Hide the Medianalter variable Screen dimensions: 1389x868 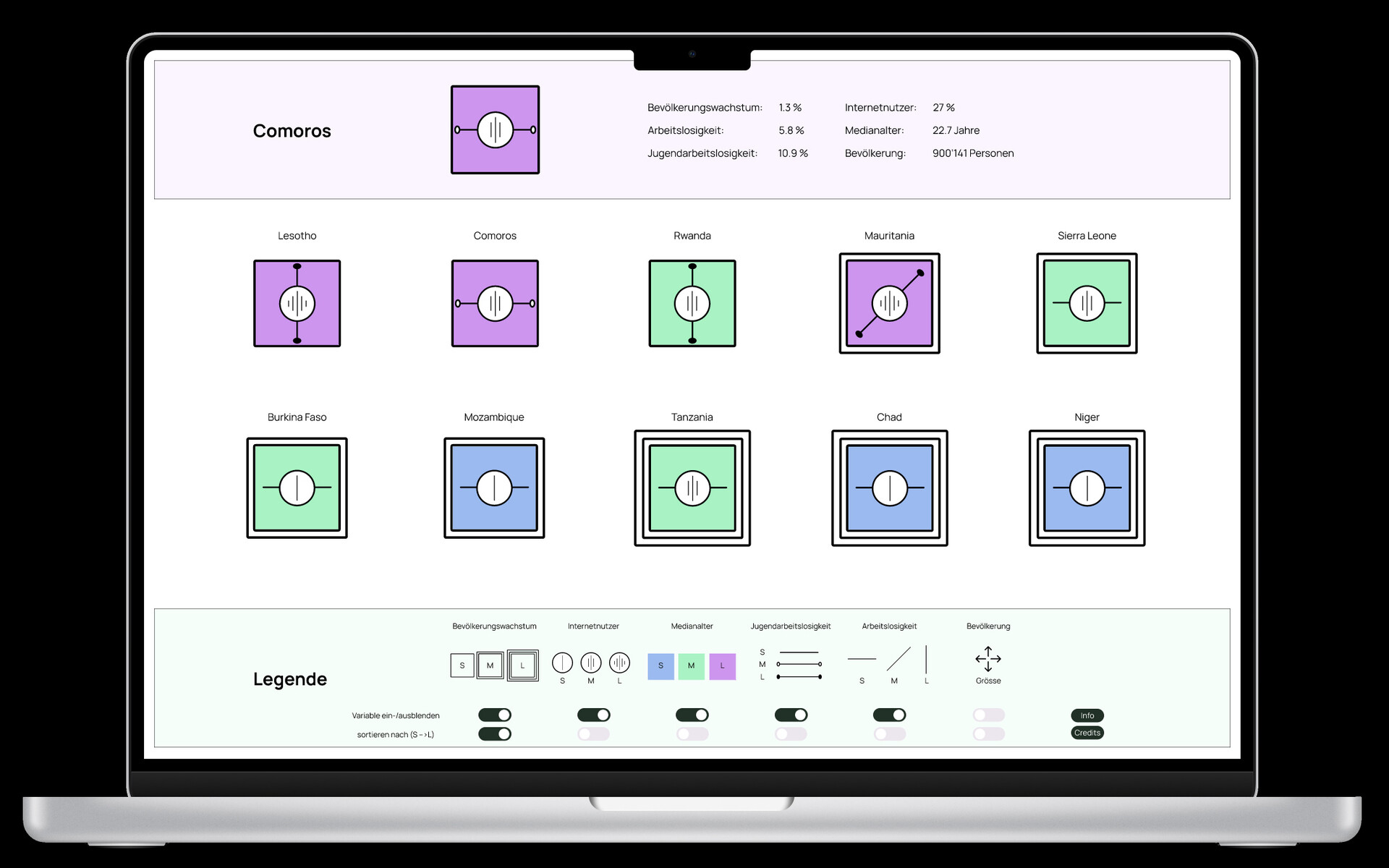tap(692, 715)
